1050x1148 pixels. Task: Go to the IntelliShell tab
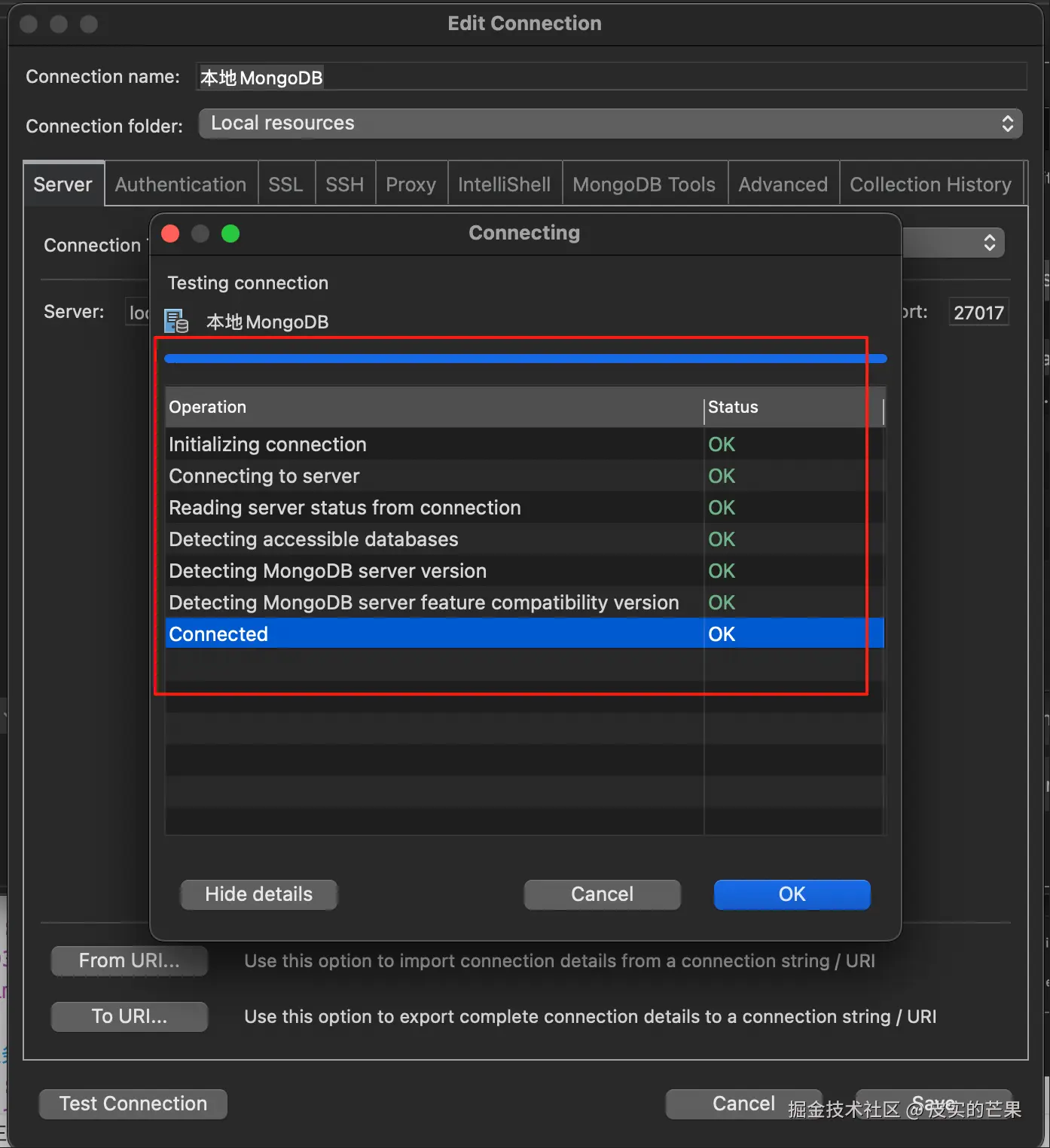(505, 184)
